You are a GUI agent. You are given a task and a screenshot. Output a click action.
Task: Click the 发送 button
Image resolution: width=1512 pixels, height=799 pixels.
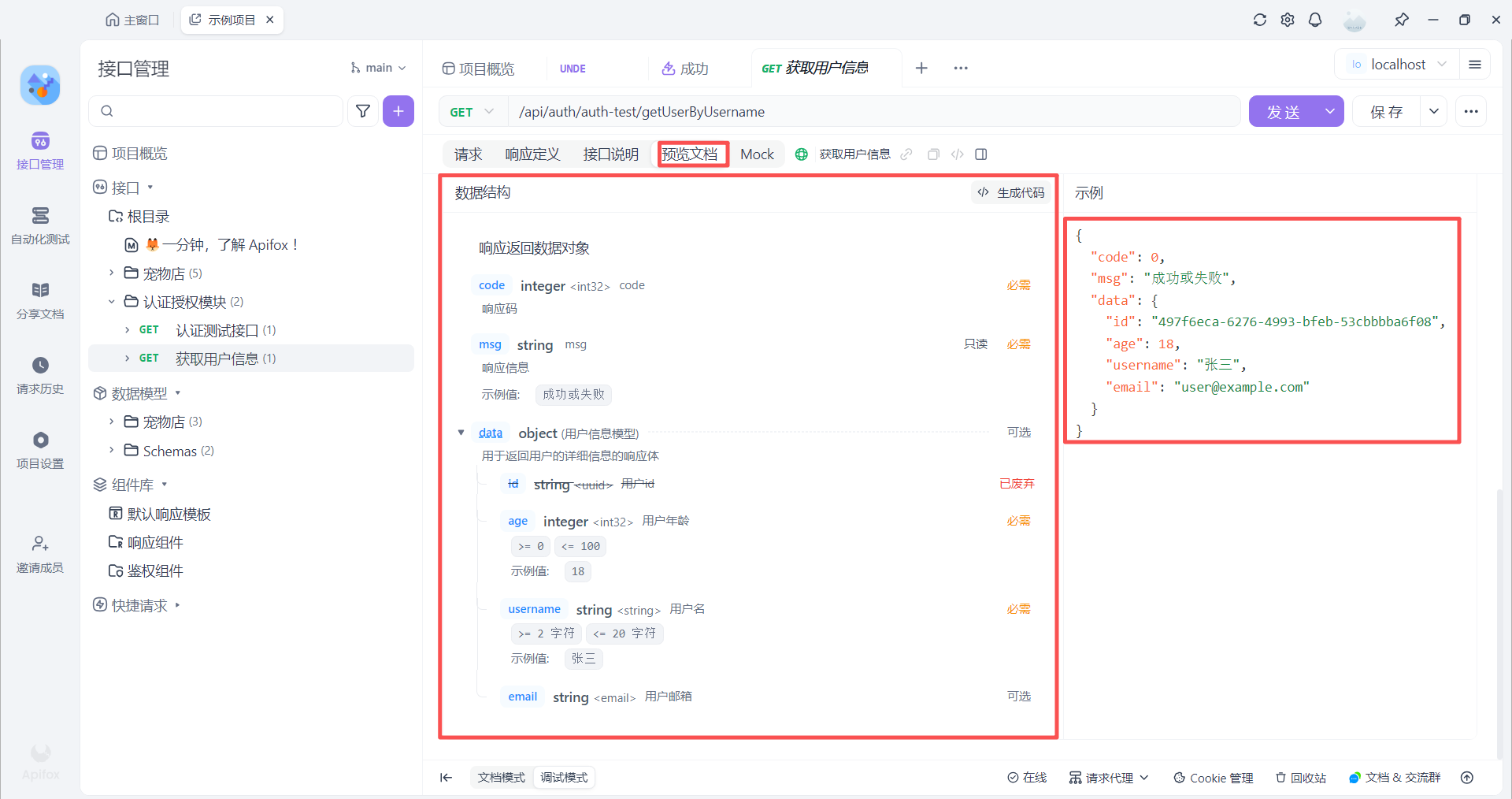click(1284, 111)
